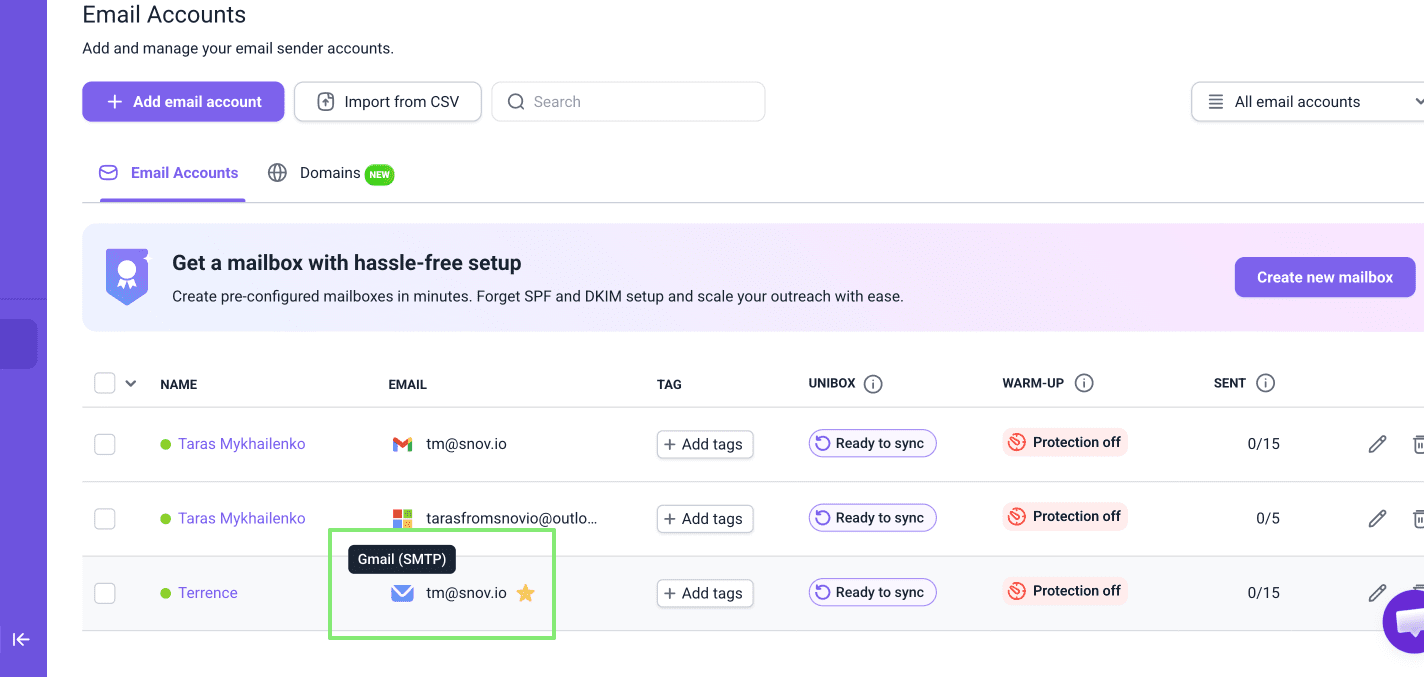
Task: Check the select-all header checkbox
Action: pos(105,383)
